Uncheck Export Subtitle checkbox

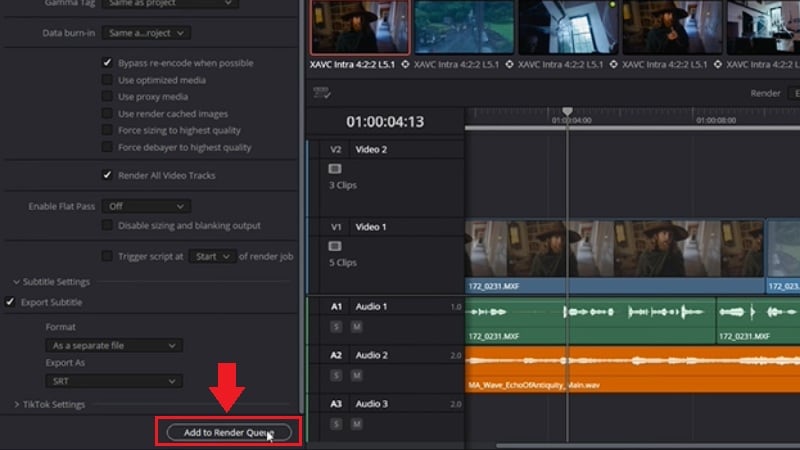tap(10, 302)
